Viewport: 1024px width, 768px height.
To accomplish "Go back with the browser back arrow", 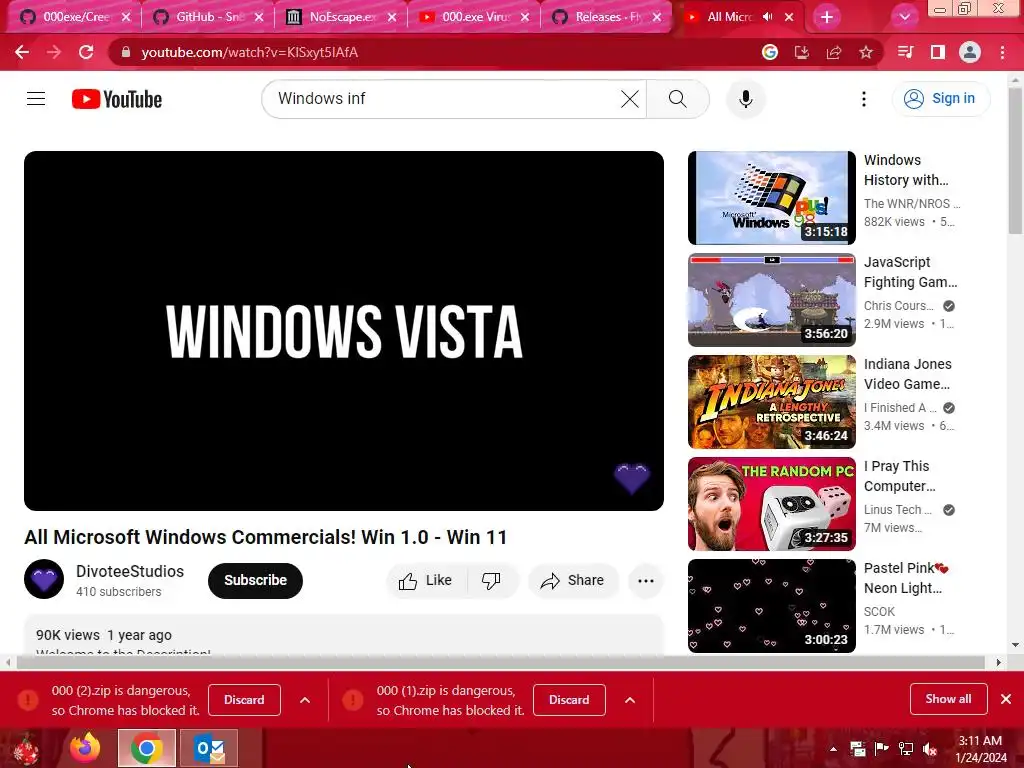I will pyautogui.click(x=22, y=52).
